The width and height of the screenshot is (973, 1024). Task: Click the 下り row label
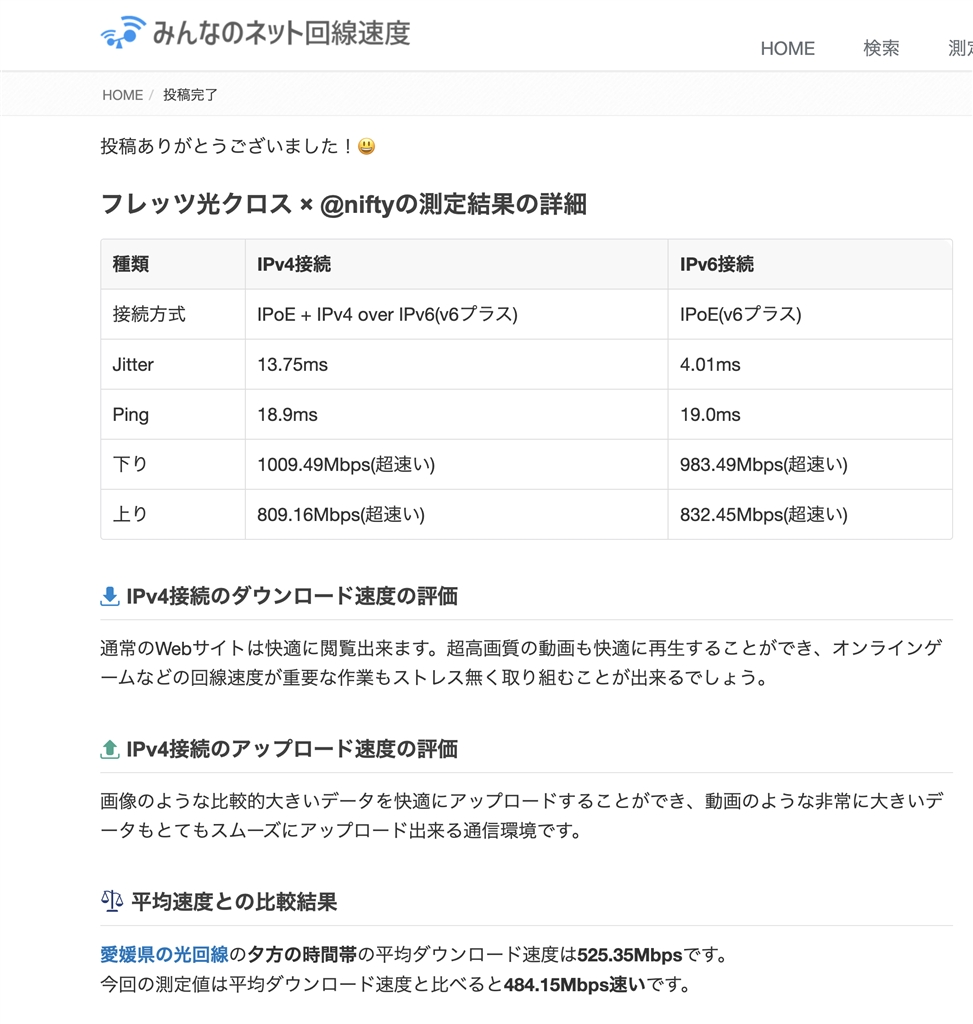pos(130,464)
